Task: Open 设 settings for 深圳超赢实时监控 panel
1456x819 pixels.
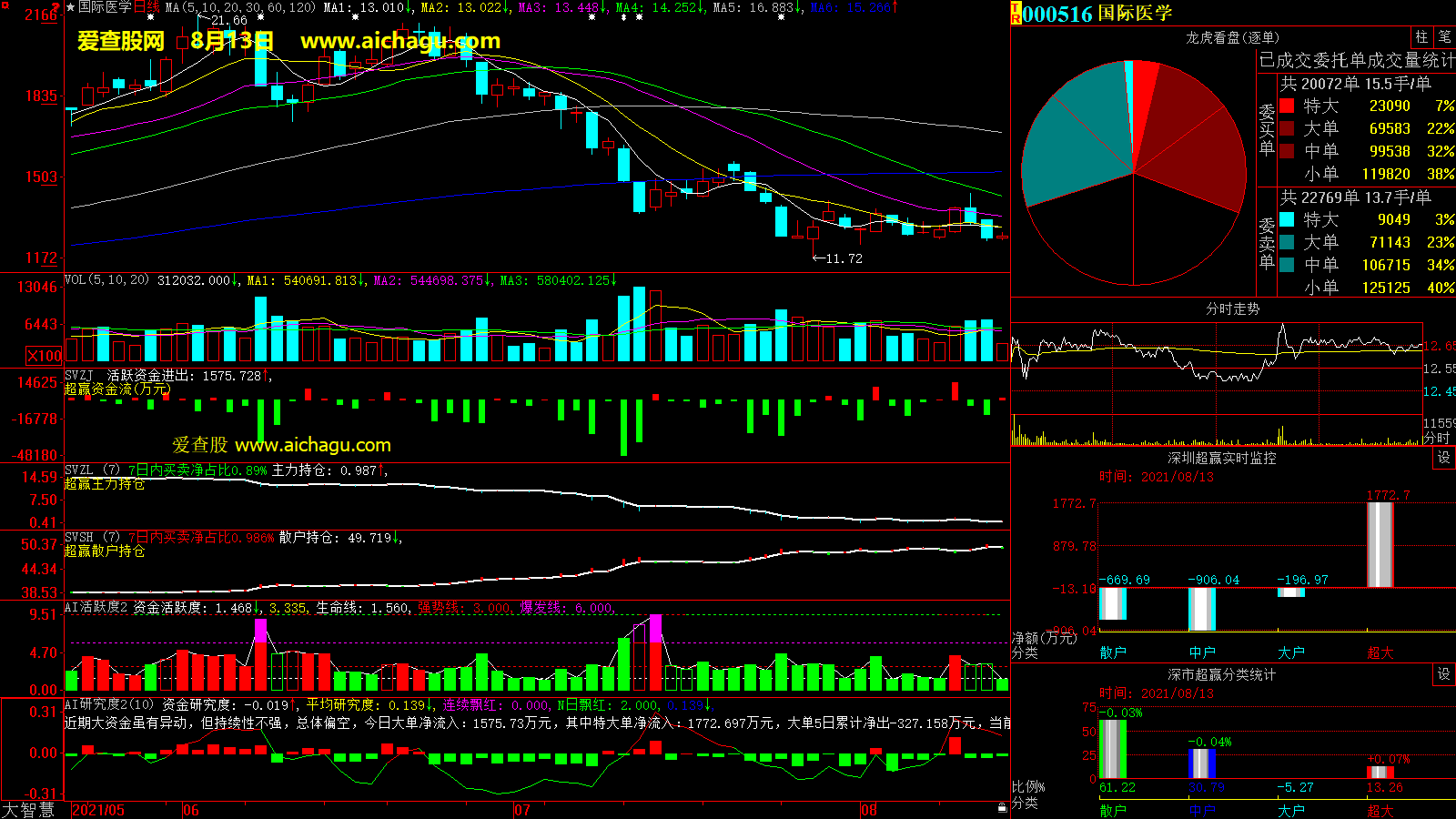Action: (1444, 458)
